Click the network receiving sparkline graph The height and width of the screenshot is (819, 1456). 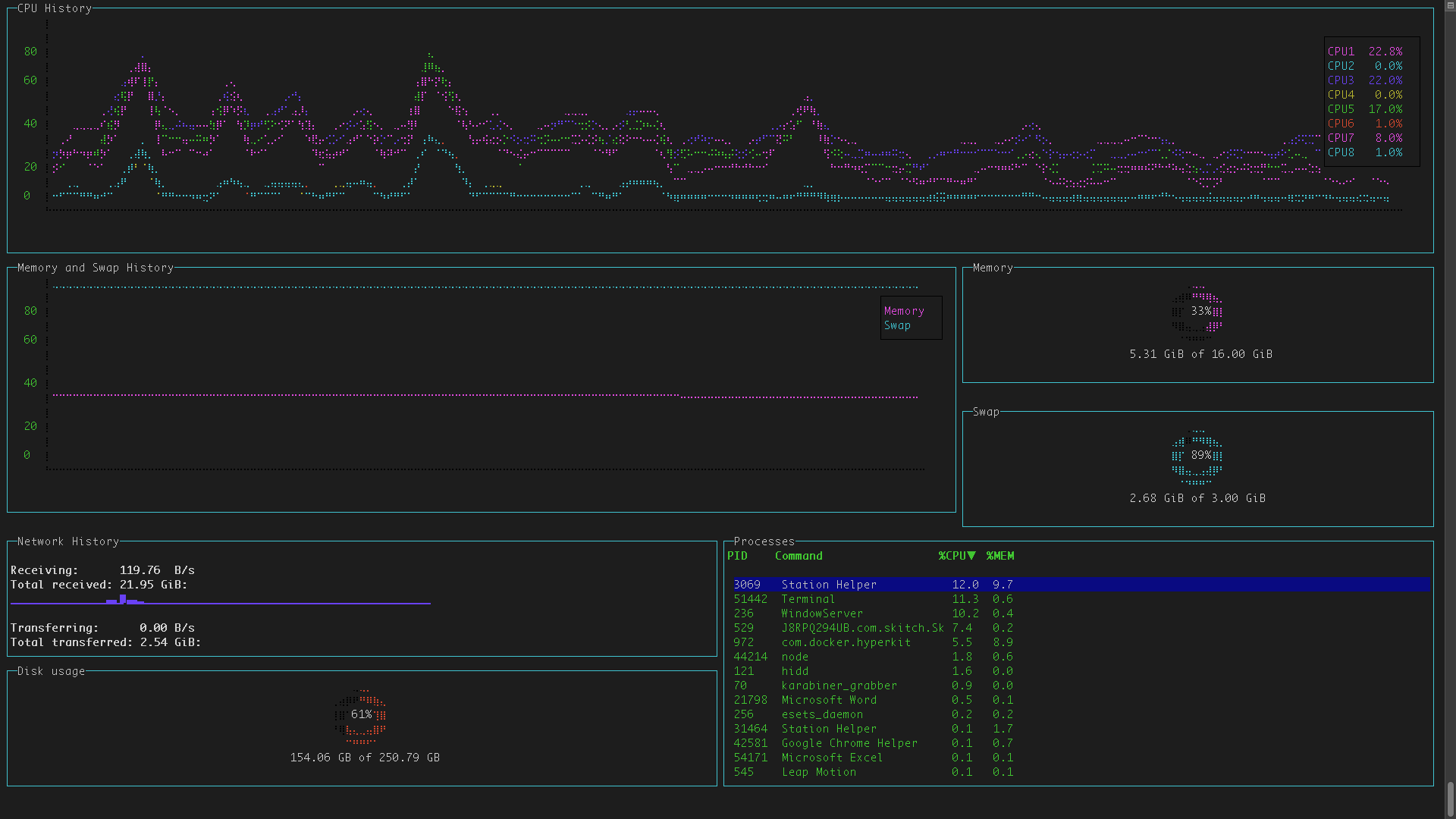(x=220, y=601)
